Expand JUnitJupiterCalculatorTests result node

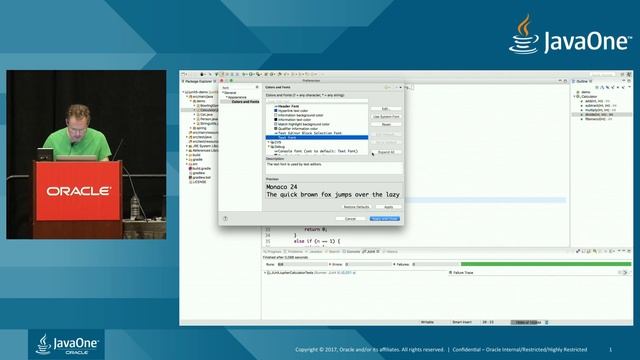265,273
